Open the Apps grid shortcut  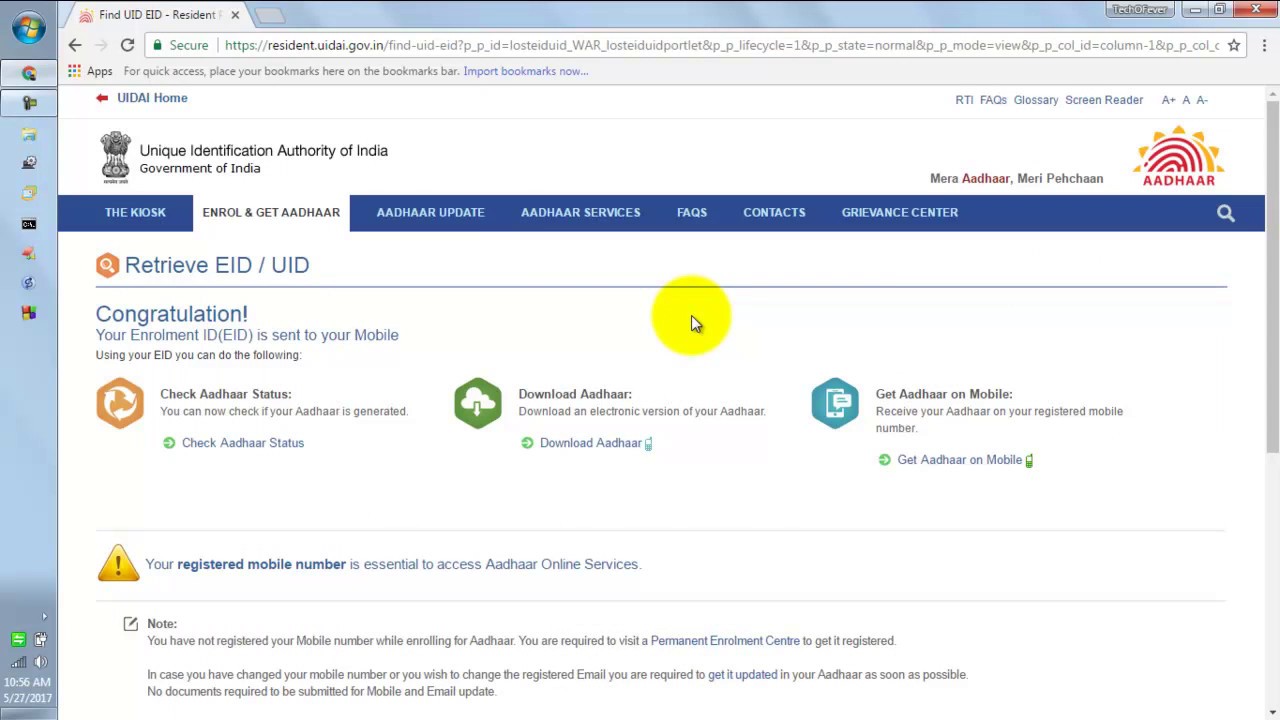pos(90,71)
